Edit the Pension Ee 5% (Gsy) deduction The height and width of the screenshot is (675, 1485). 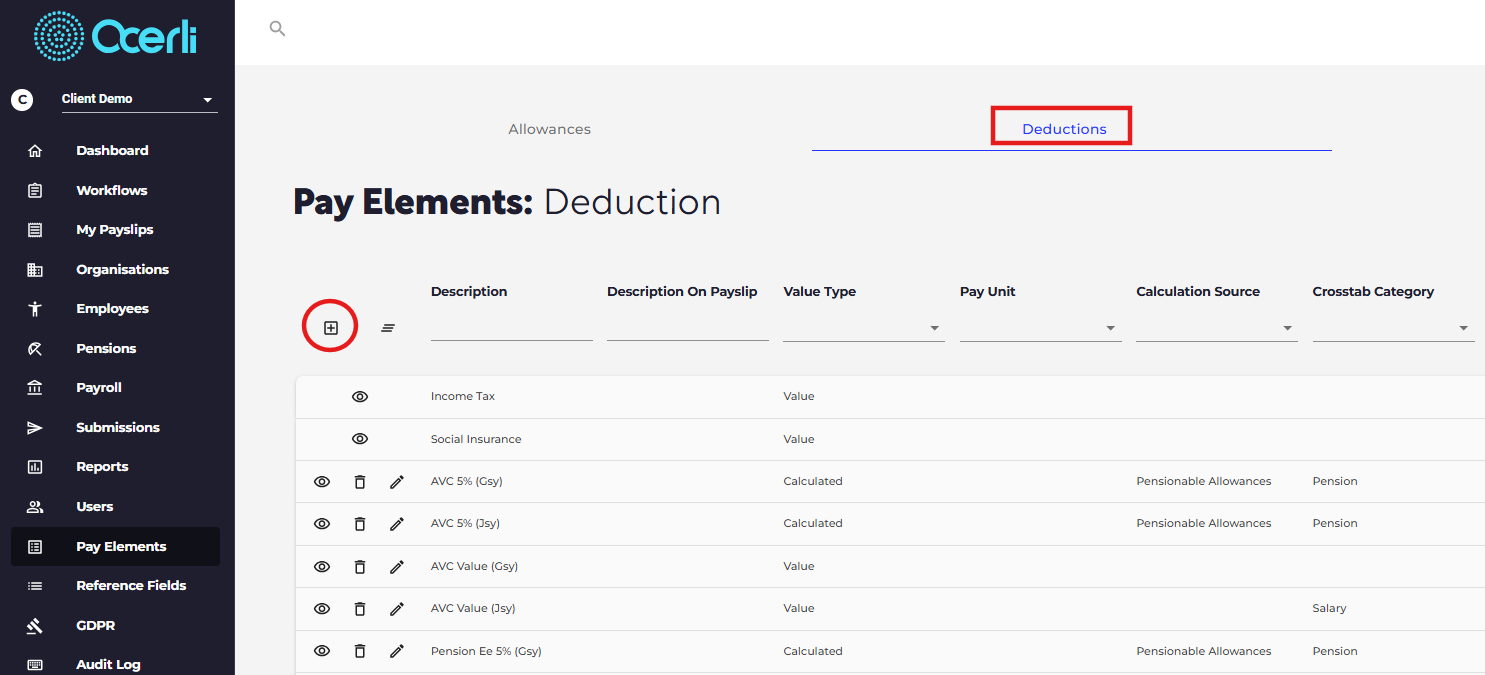[x=397, y=651]
